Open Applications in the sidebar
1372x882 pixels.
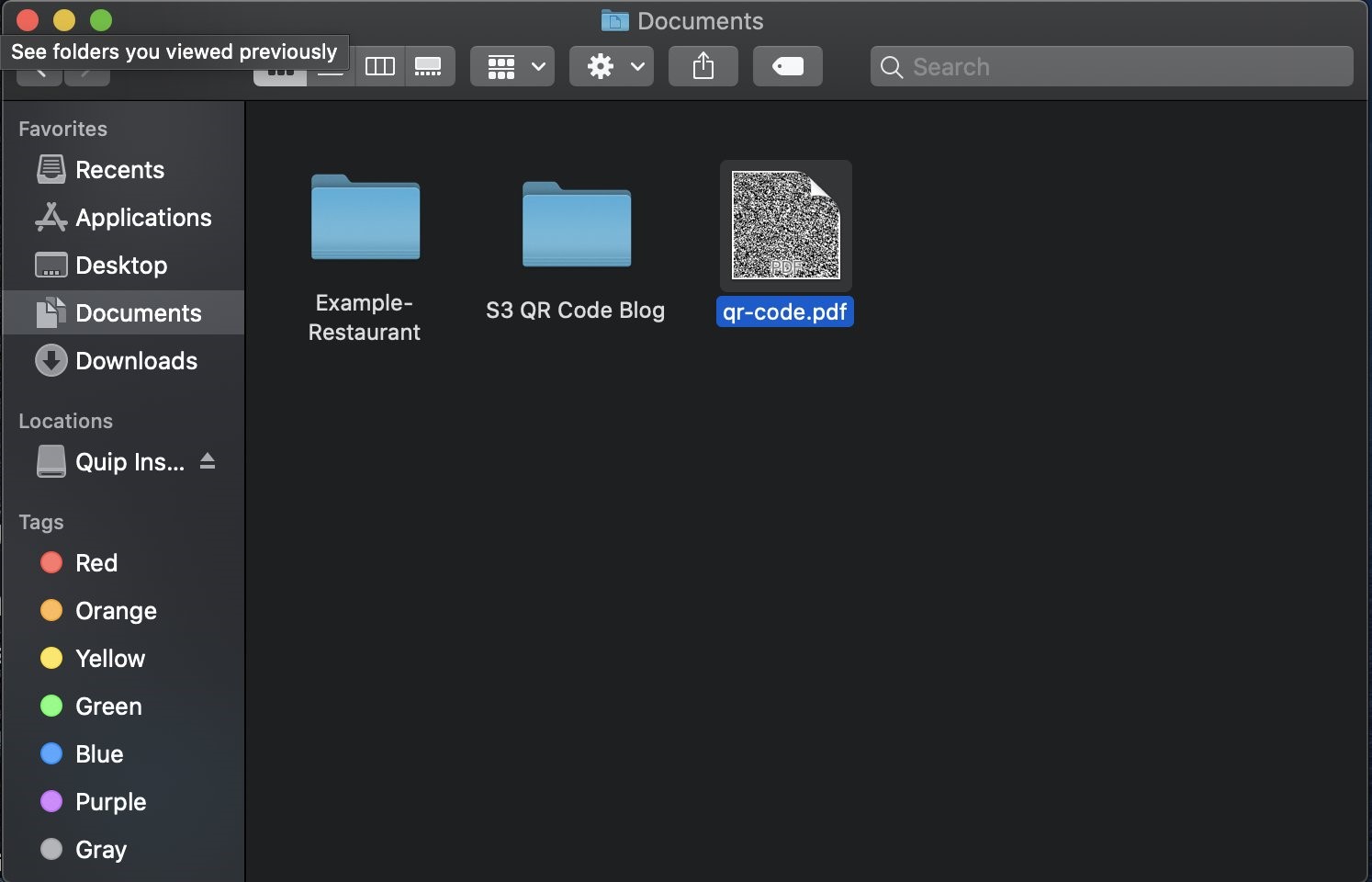(123, 218)
